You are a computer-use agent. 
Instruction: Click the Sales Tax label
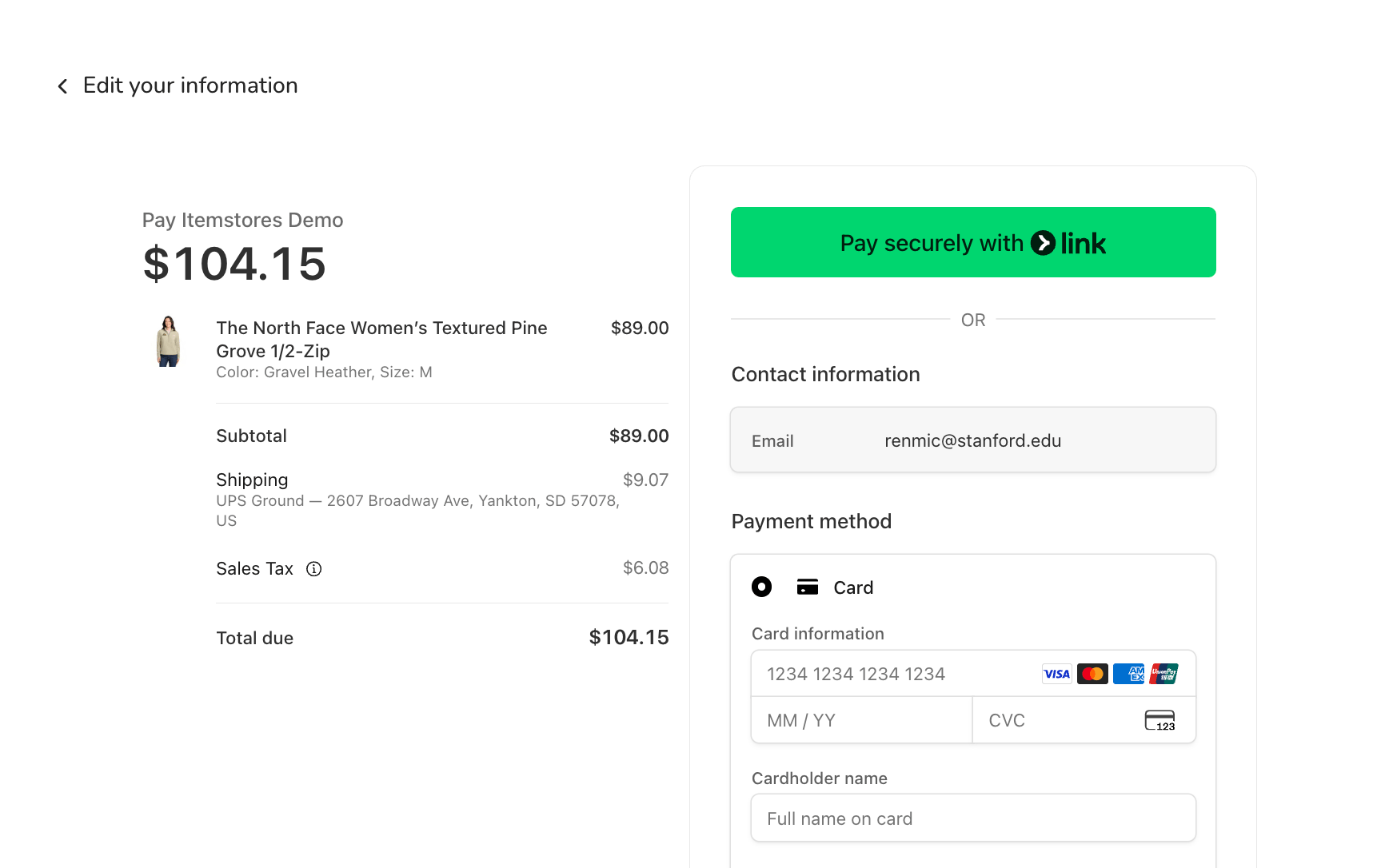pyautogui.click(x=254, y=569)
